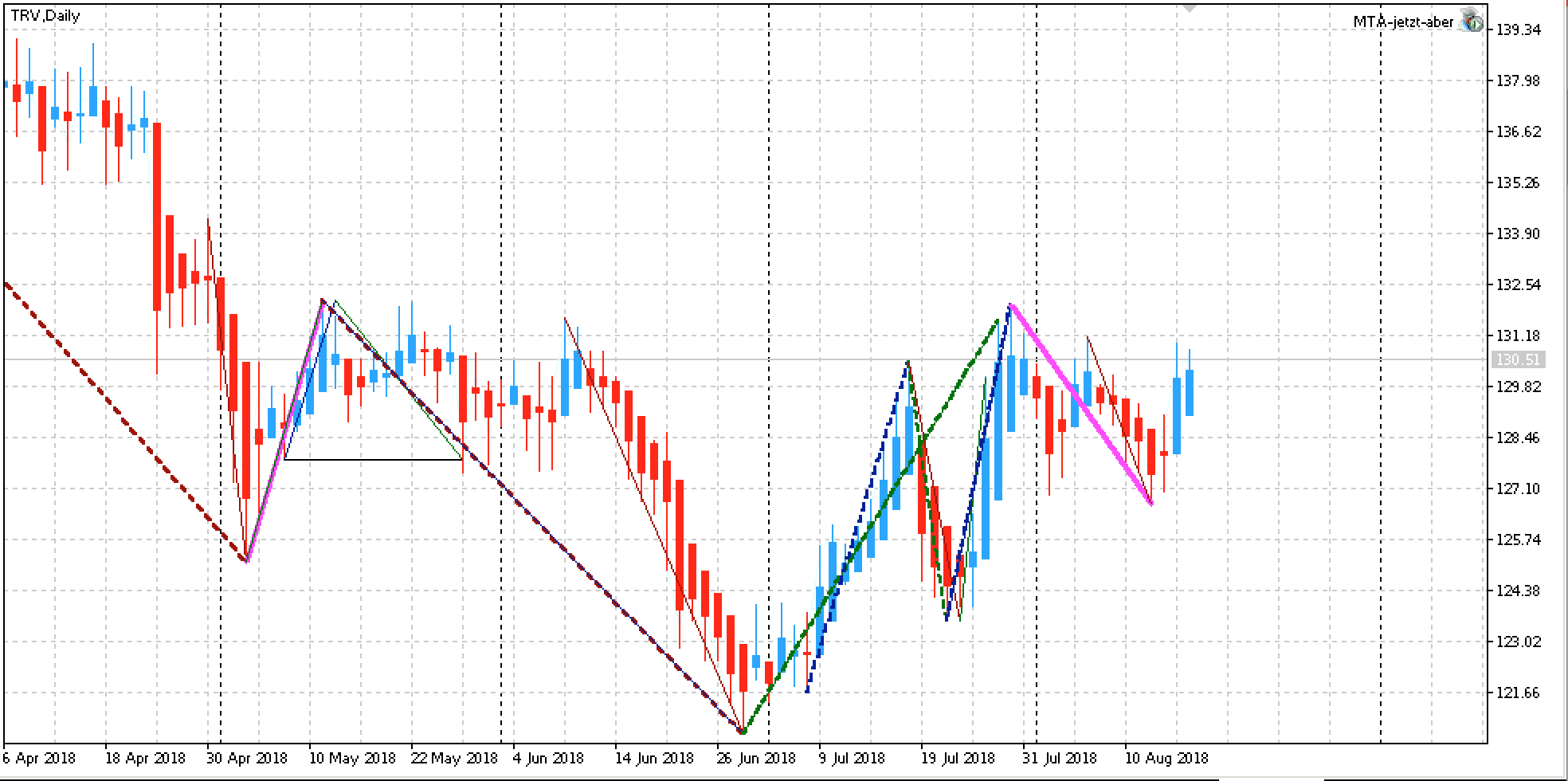Click the 129.82 price axis label
Screen dimensions: 1568x781
coord(1519,387)
